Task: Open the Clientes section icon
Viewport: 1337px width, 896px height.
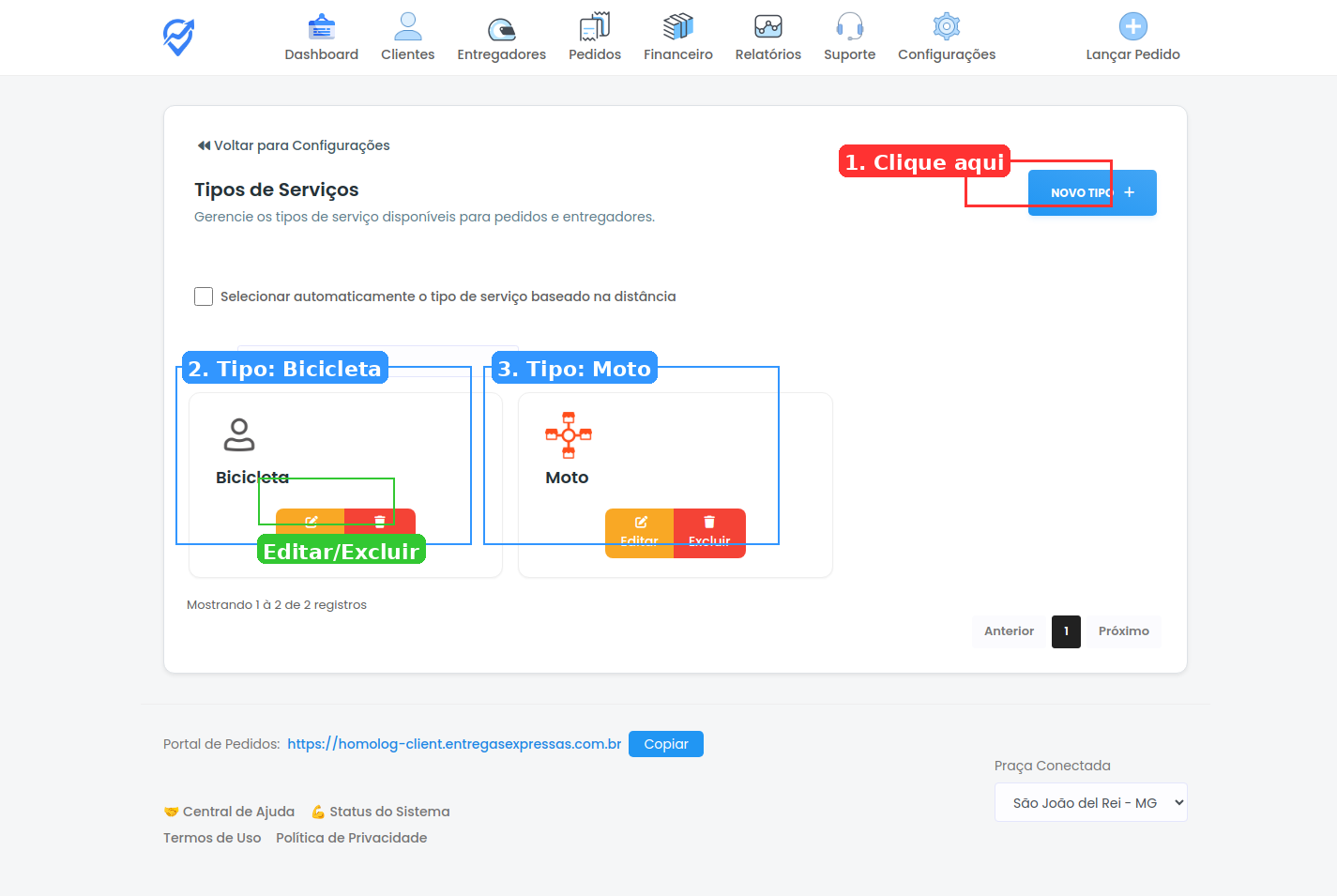Action: 407,26
